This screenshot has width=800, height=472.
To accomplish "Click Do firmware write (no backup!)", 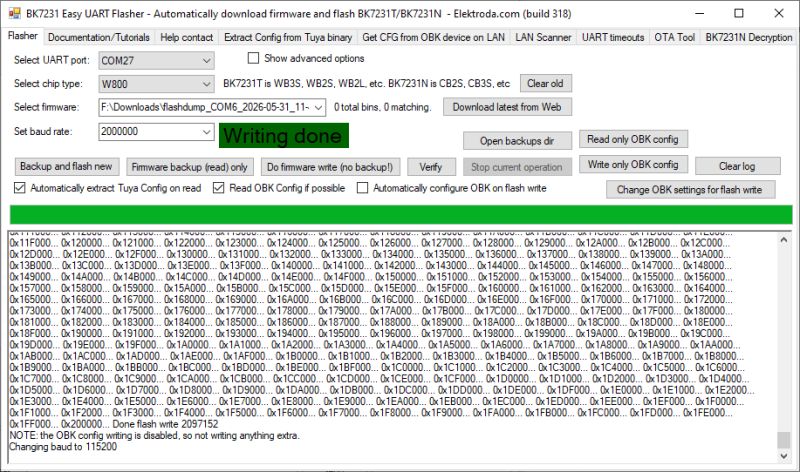I will pyautogui.click(x=330, y=167).
